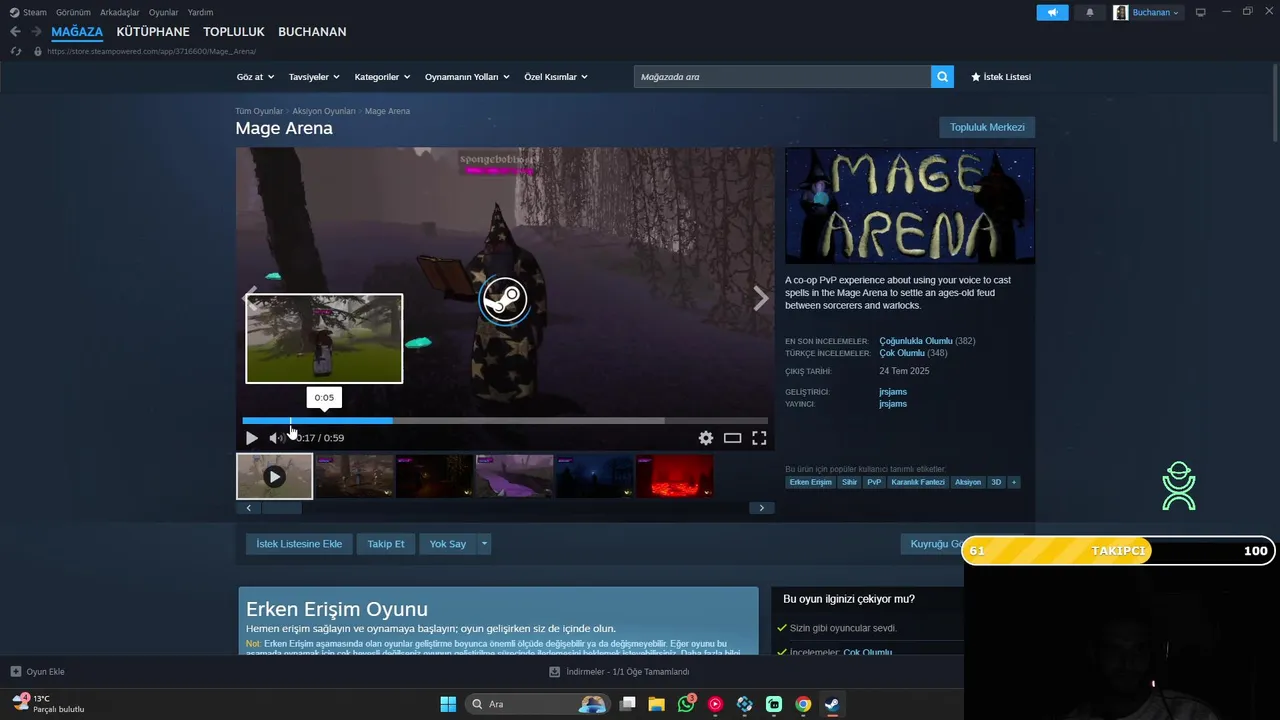The image size is (1280, 720).
Task: Select the Karanlık Fantezi tag
Action: pos(918,482)
